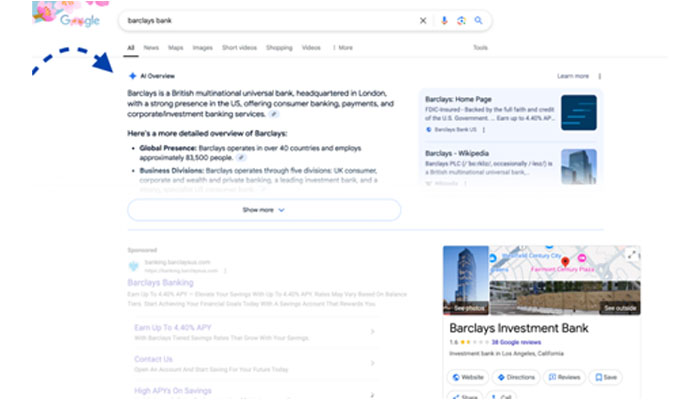Image resolution: width=700 pixels, height=400 pixels.
Task: Click into the 'barclays bank' search field
Action: click(260, 20)
